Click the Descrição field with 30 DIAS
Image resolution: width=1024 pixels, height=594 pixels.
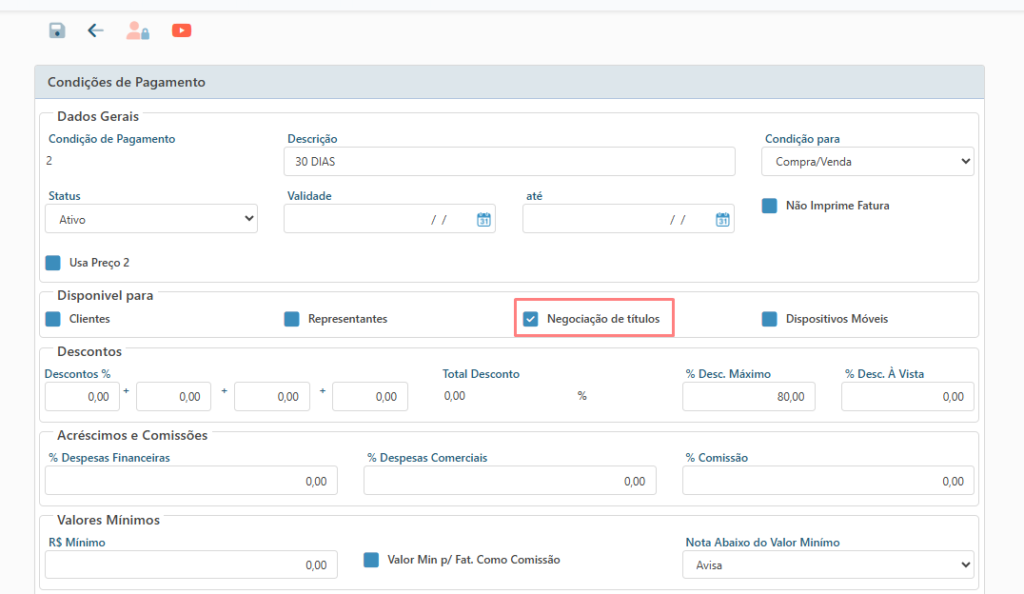pos(509,161)
